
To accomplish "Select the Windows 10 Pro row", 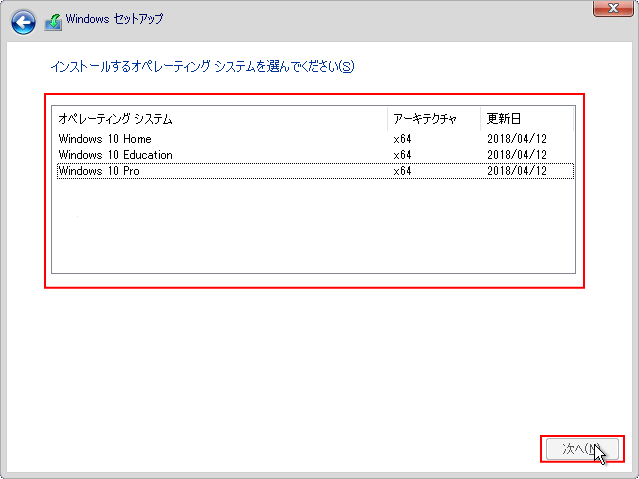I will click(x=315, y=171).
